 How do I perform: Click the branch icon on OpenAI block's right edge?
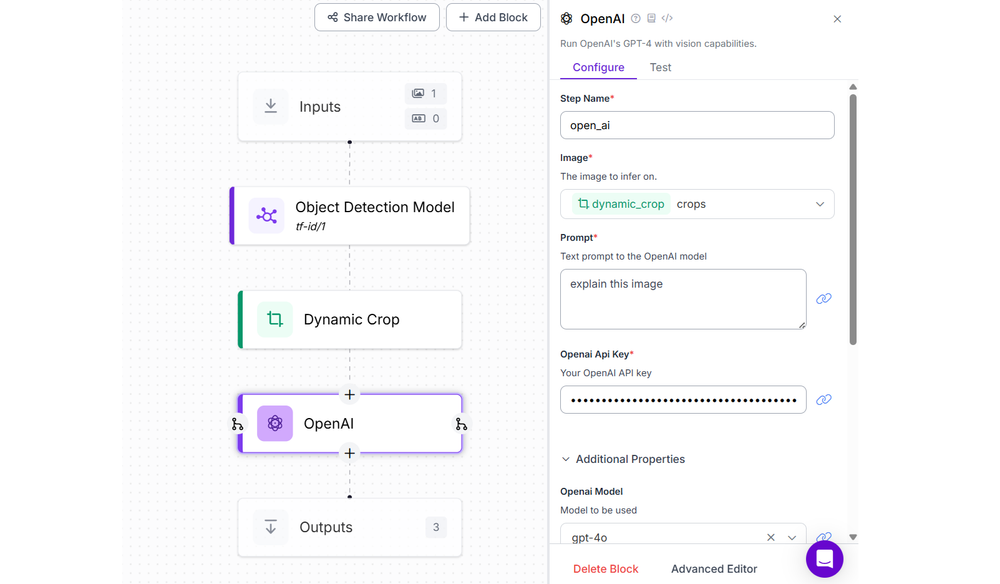461,424
